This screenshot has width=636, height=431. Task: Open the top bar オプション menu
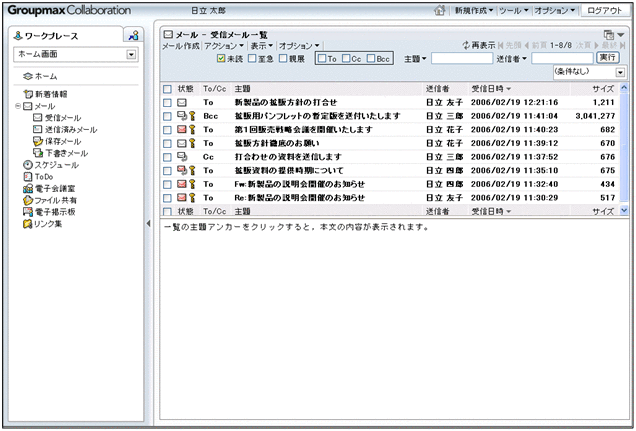(x=554, y=11)
